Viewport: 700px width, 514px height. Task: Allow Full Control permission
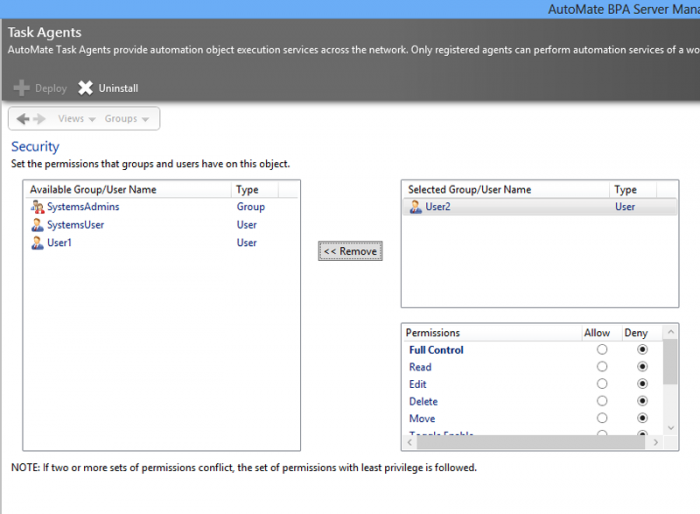[x=602, y=350]
